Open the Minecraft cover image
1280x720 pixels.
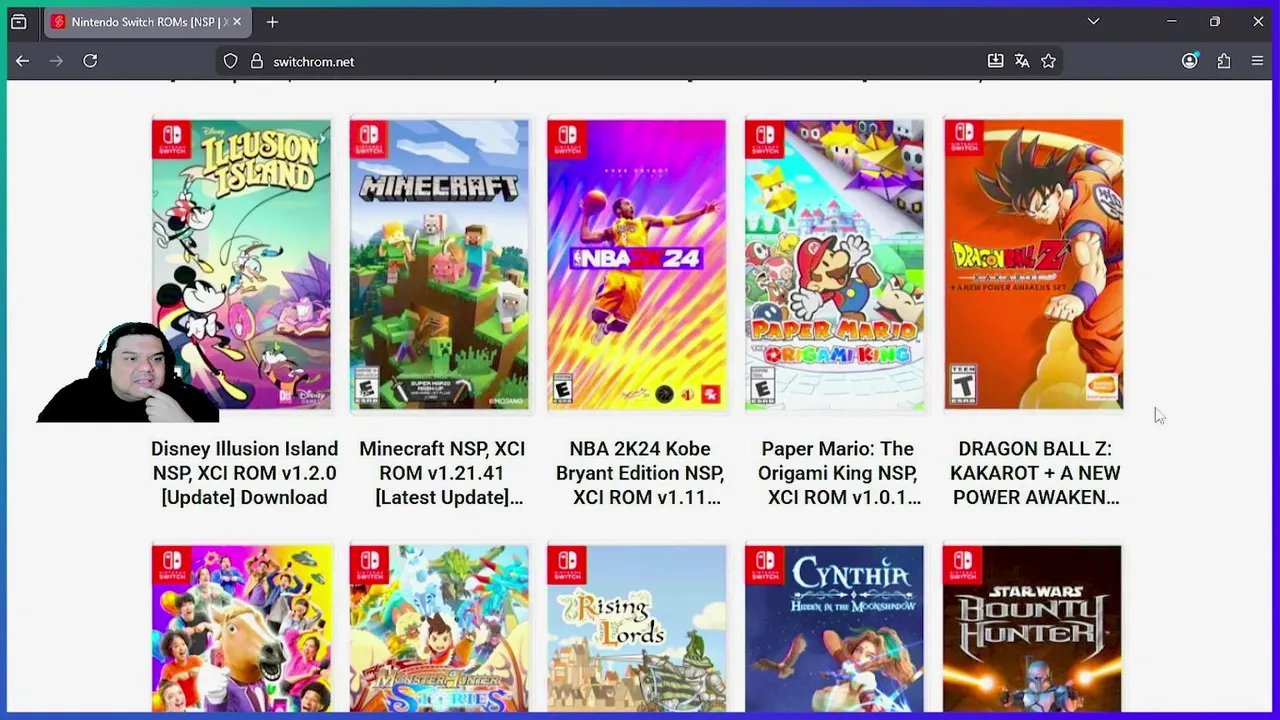[439, 265]
